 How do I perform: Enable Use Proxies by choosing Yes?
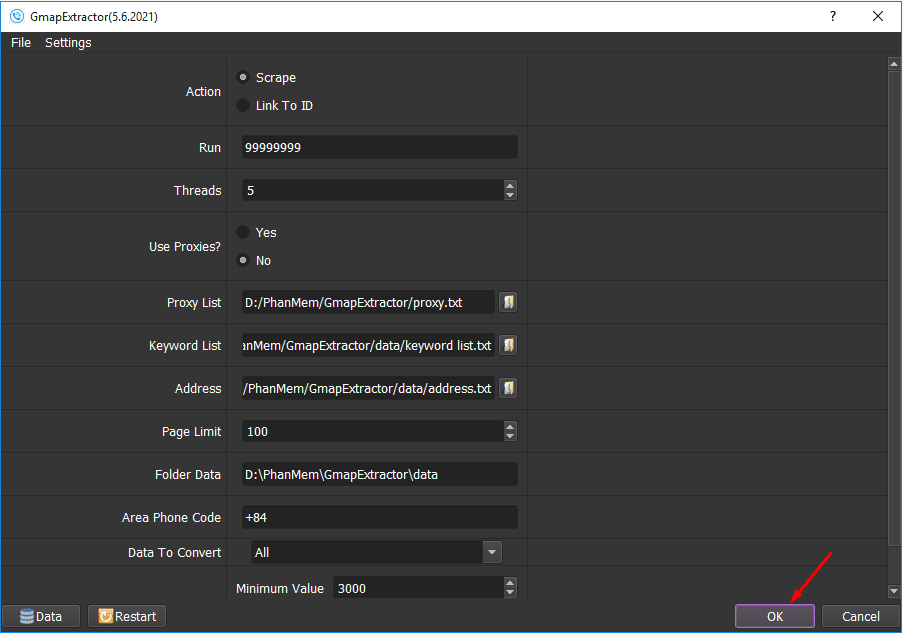(x=243, y=232)
